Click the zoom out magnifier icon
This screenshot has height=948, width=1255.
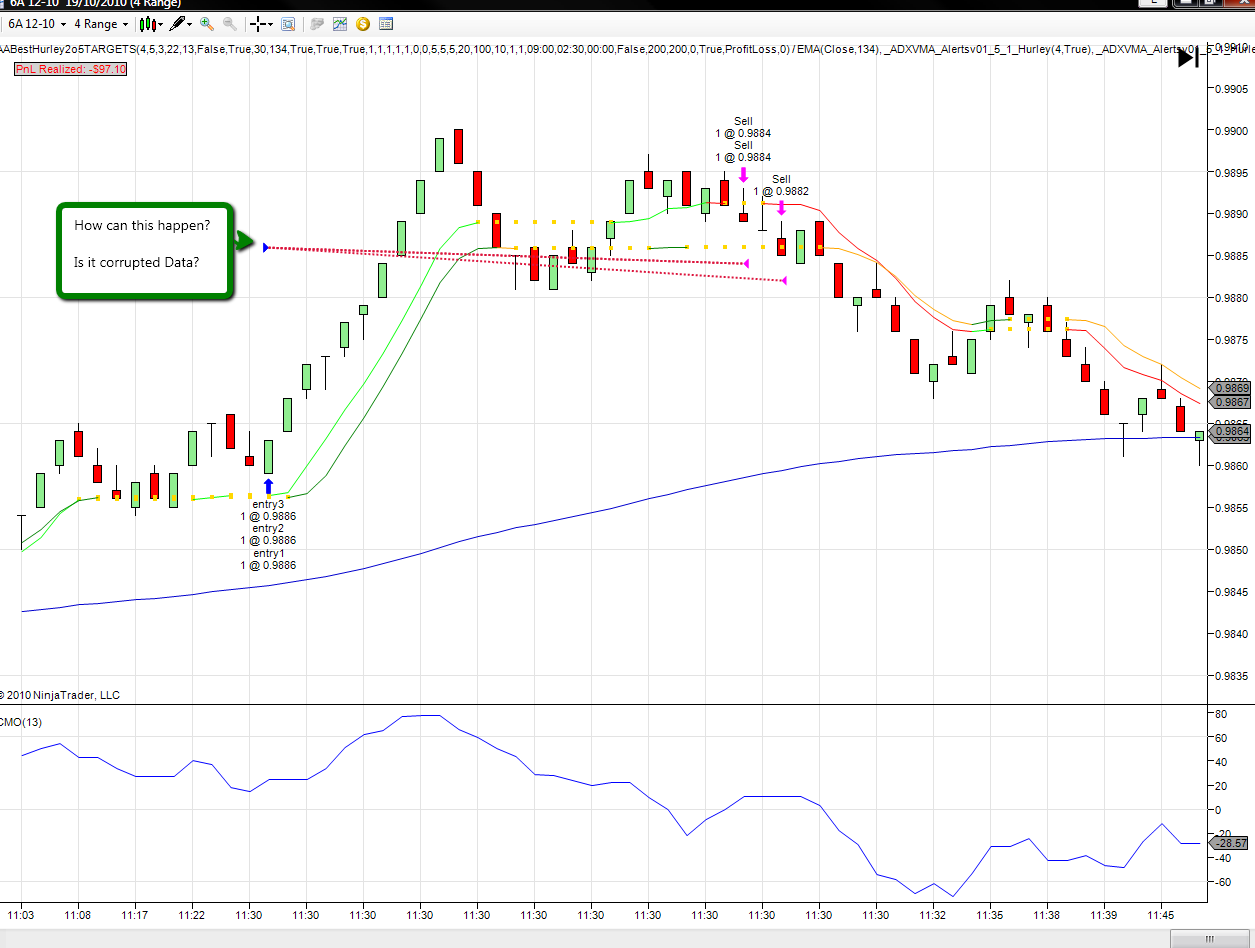pyautogui.click(x=230, y=23)
